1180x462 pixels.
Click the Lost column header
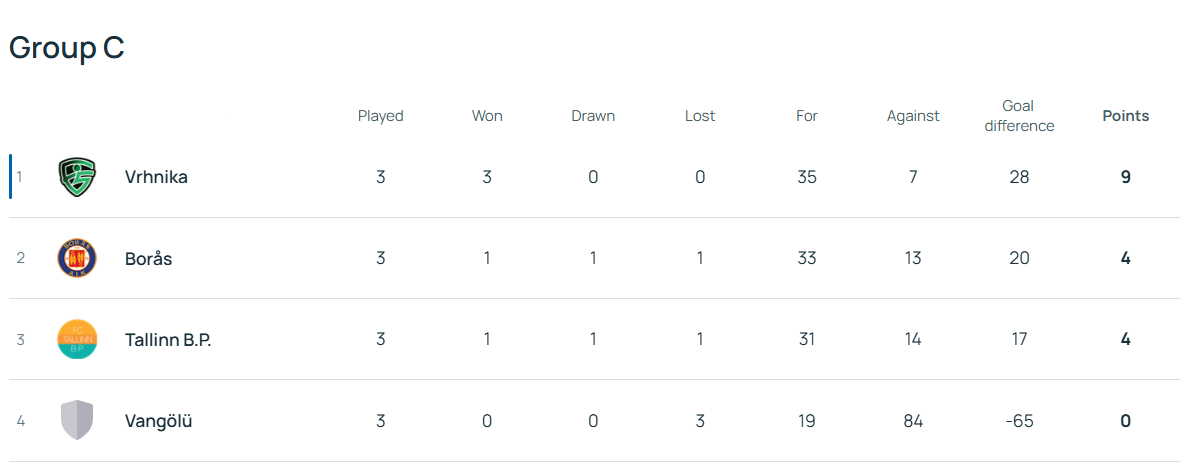[700, 116]
